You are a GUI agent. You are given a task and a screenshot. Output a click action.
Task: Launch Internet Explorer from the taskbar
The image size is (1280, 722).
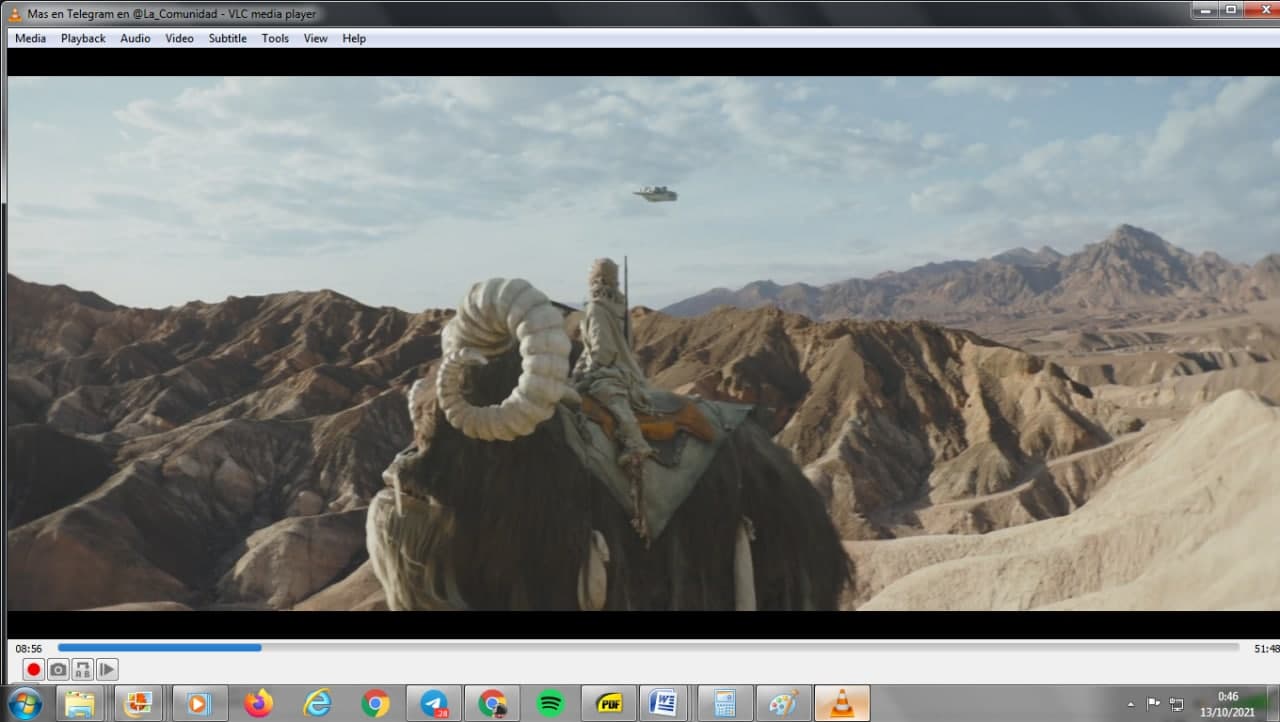click(317, 703)
